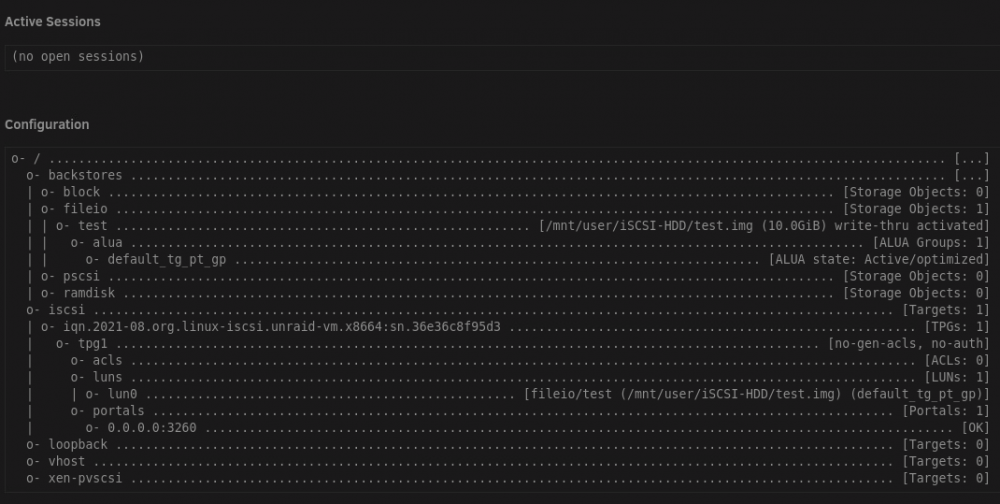Select the 'ramdisk' backstore row

(515, 293)
